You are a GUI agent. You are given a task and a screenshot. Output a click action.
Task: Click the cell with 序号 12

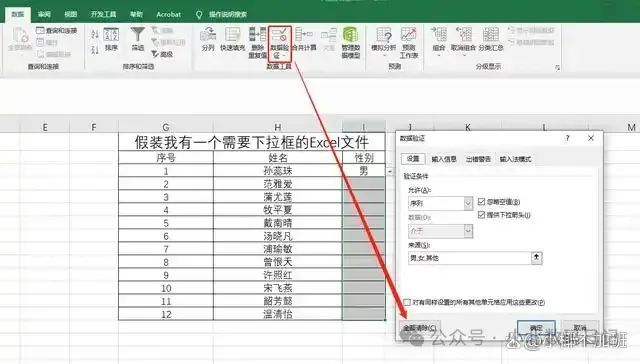point(166,314)
